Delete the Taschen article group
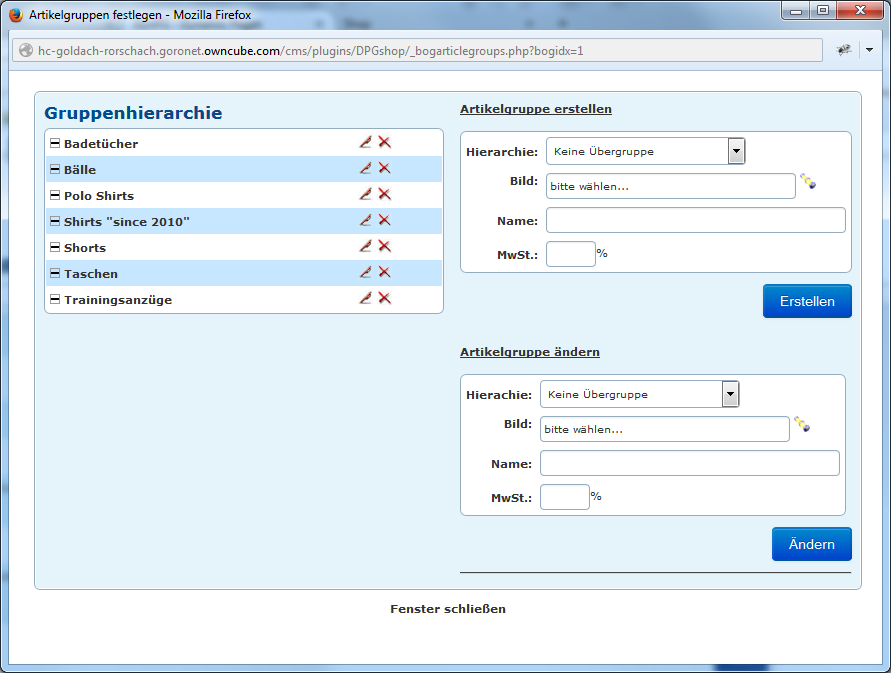Viewport: 891px width, 673px height. (384, 273)
